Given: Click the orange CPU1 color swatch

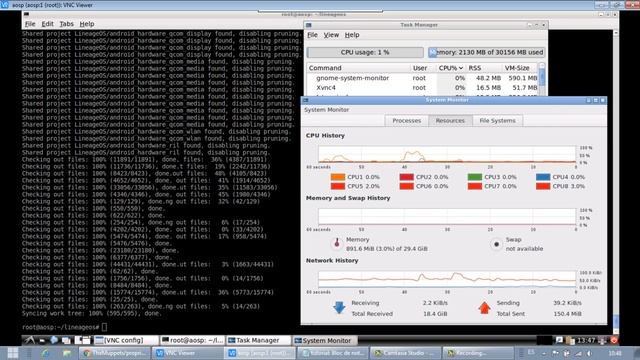Looking at the screenshot, I should click(338, 177).
